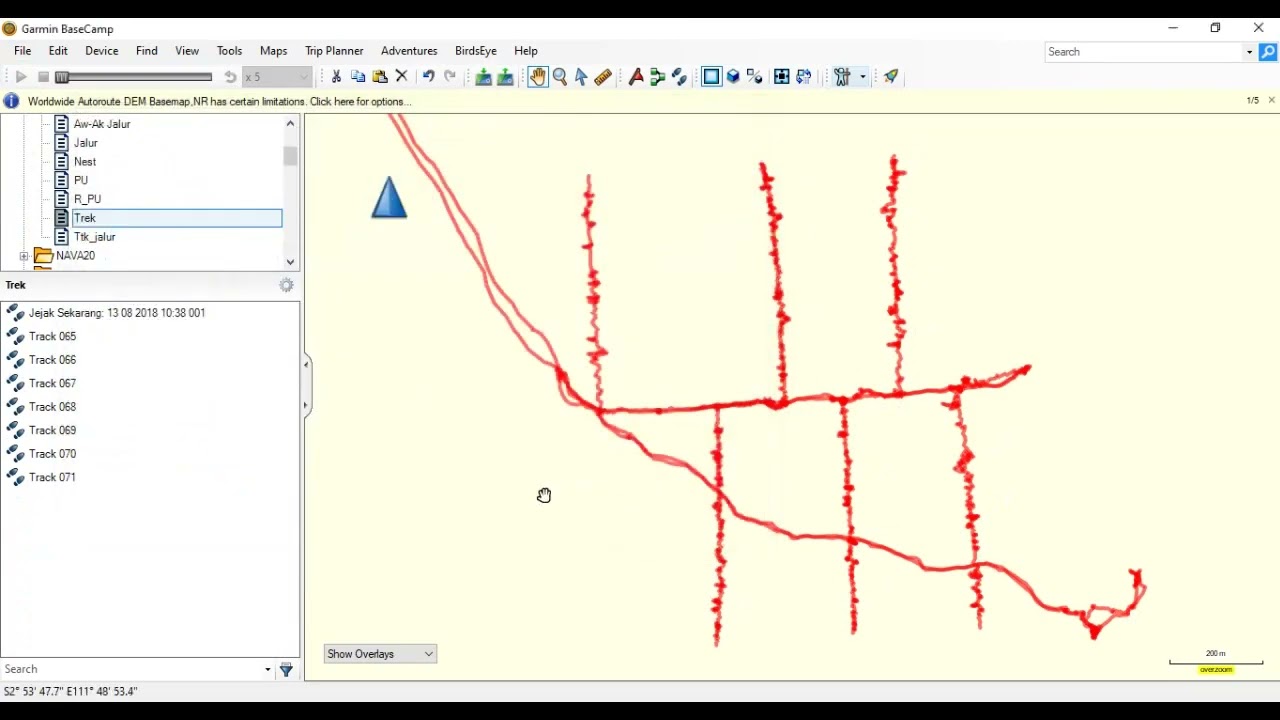Expand the NAVA20 folder
The width and height of the screenshot is (1280, 720).
coord(24,256)
